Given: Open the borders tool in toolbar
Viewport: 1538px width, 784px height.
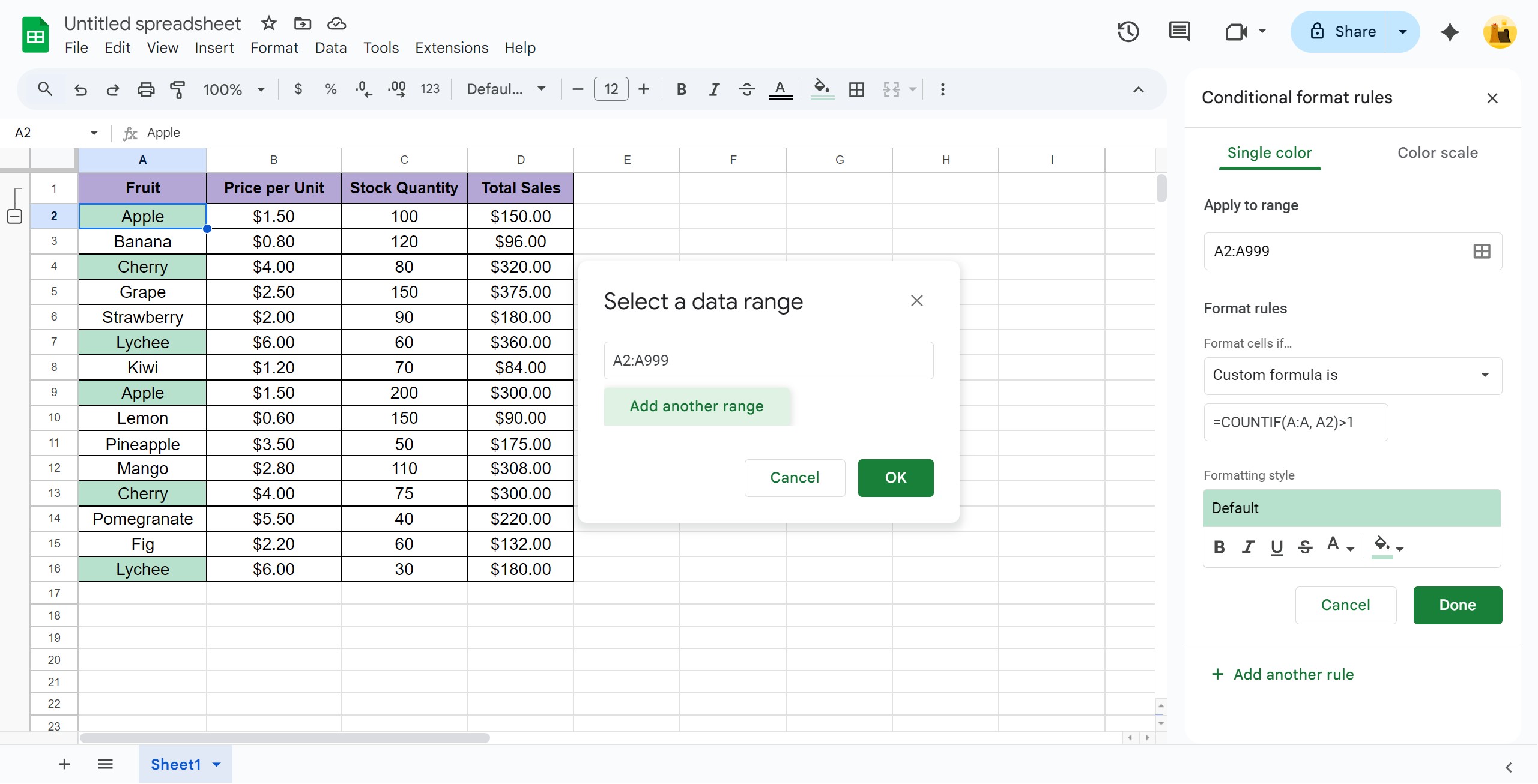Looking at the screenshot, I should [856, 89].
